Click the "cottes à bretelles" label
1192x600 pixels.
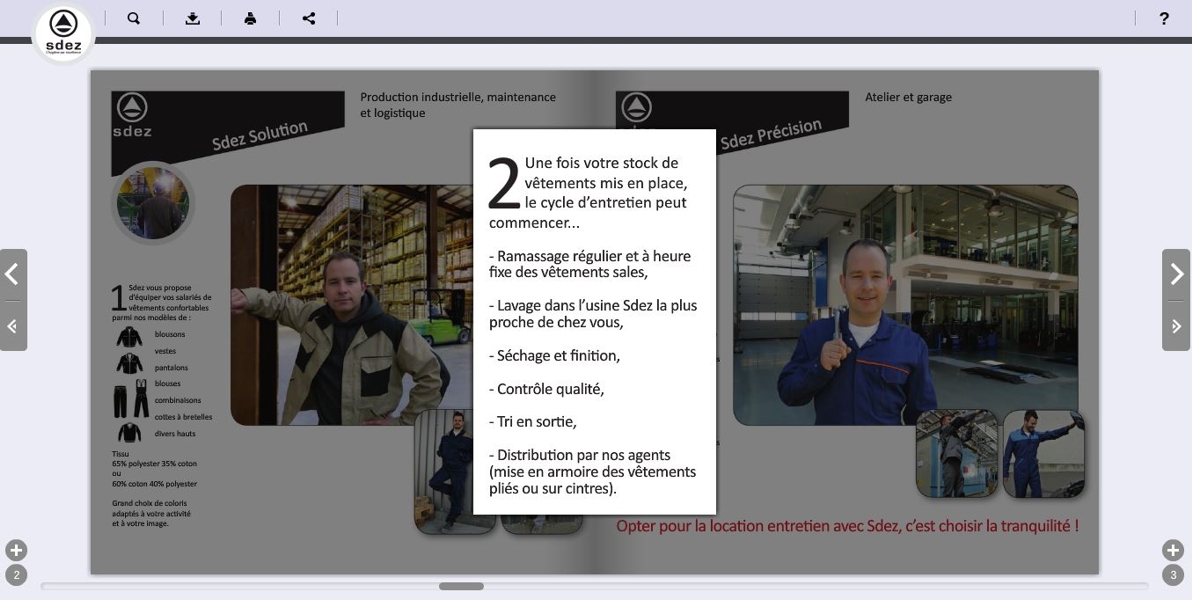(x=184, y=417)
